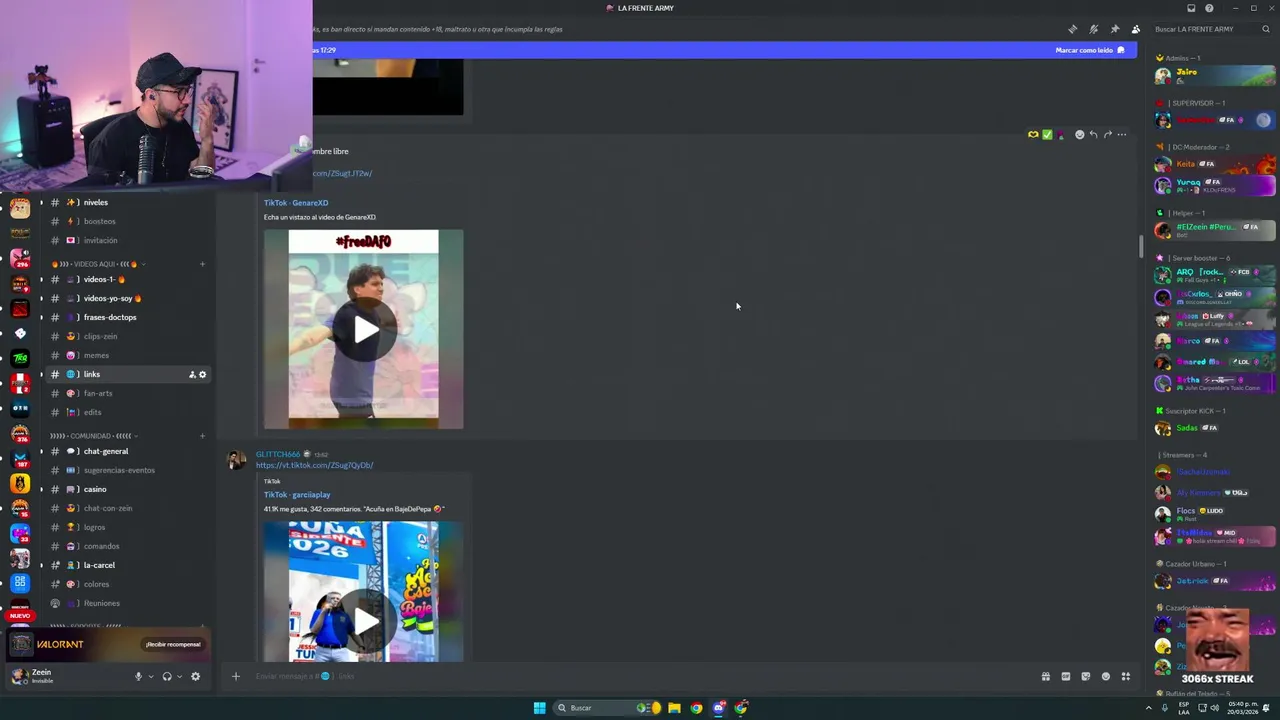Open the gift icon in message bar
This screenshot has width=1280, height=720.
[x=1046, y=676]
